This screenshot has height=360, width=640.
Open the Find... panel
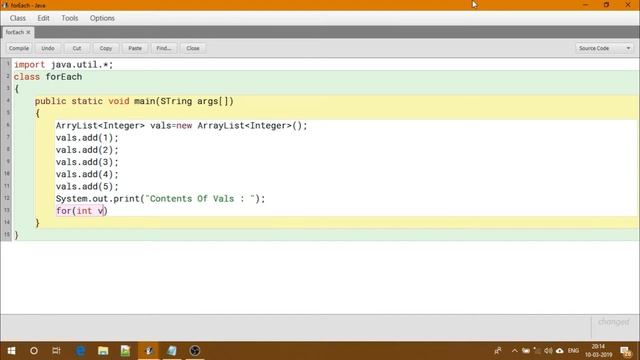pos(164,48)
